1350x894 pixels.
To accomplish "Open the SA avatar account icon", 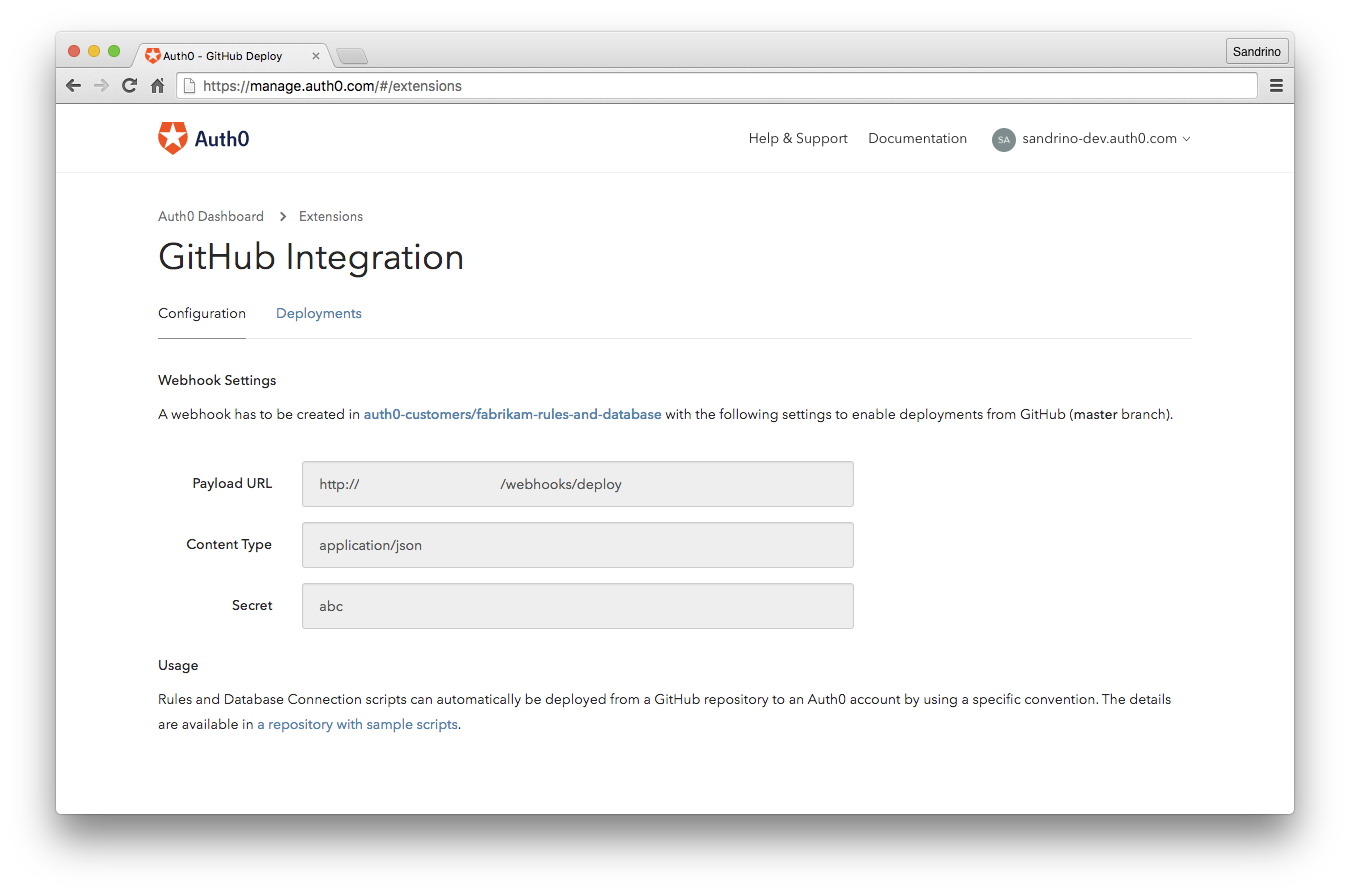I will 1003,139.
